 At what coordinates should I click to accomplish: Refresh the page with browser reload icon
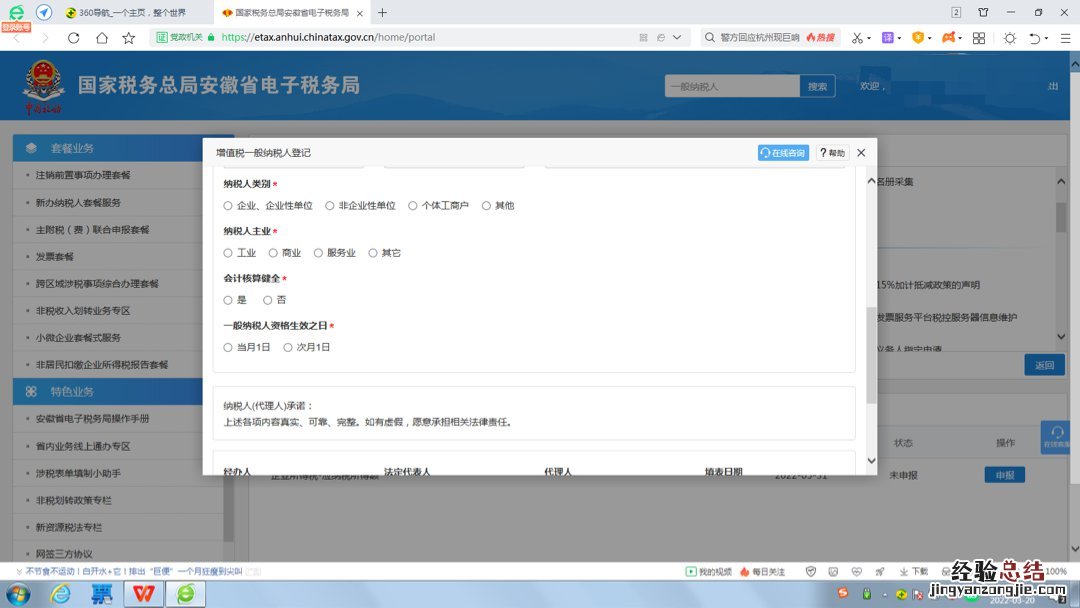click(x=73, y=38)
